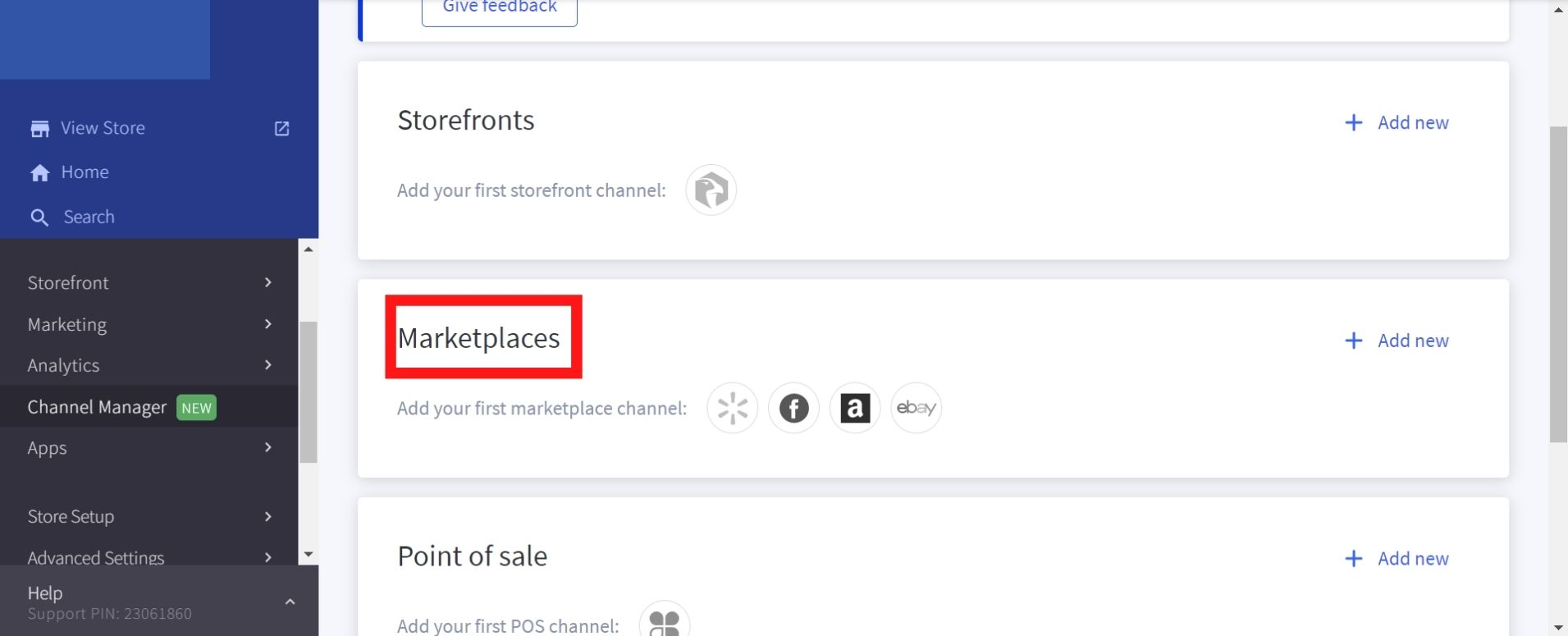
Task: Open the external link icon beside View Store
Action: point(281,128)
